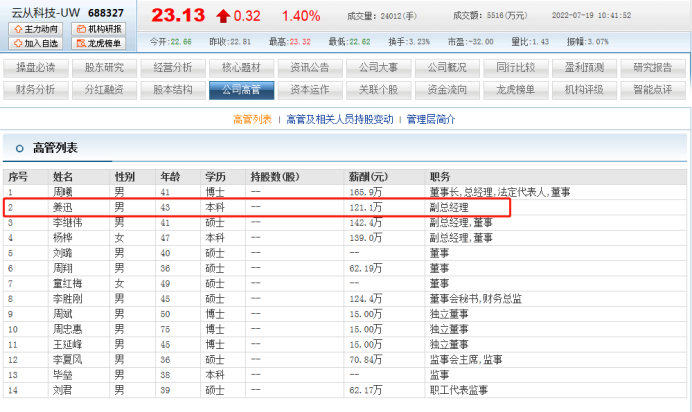The image size is (692, 412).
Task: Click the 1.40% change value
Action: (301, 16)
